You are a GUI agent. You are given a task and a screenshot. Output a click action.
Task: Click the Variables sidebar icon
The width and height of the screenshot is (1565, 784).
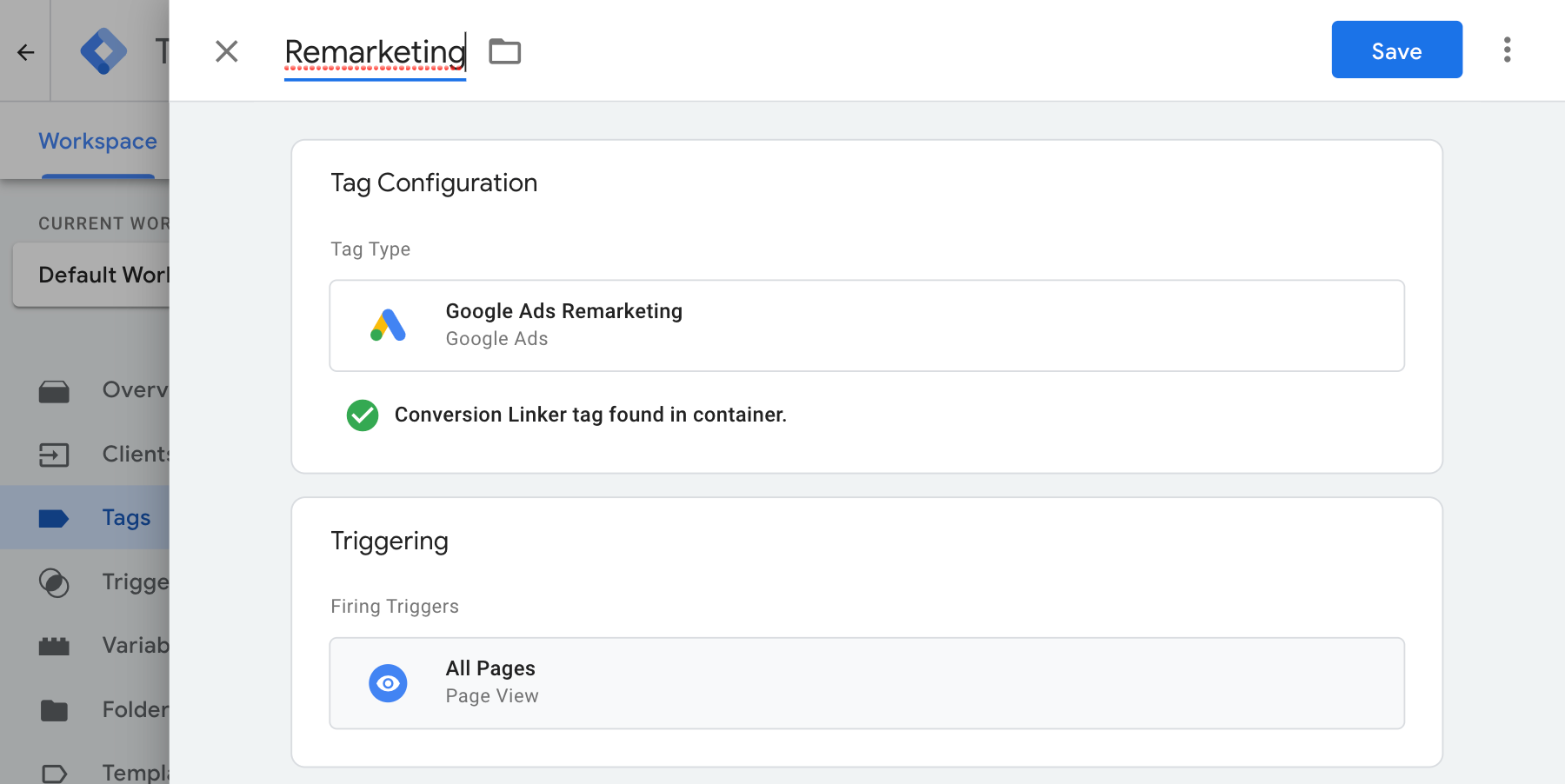click(54, 646)
